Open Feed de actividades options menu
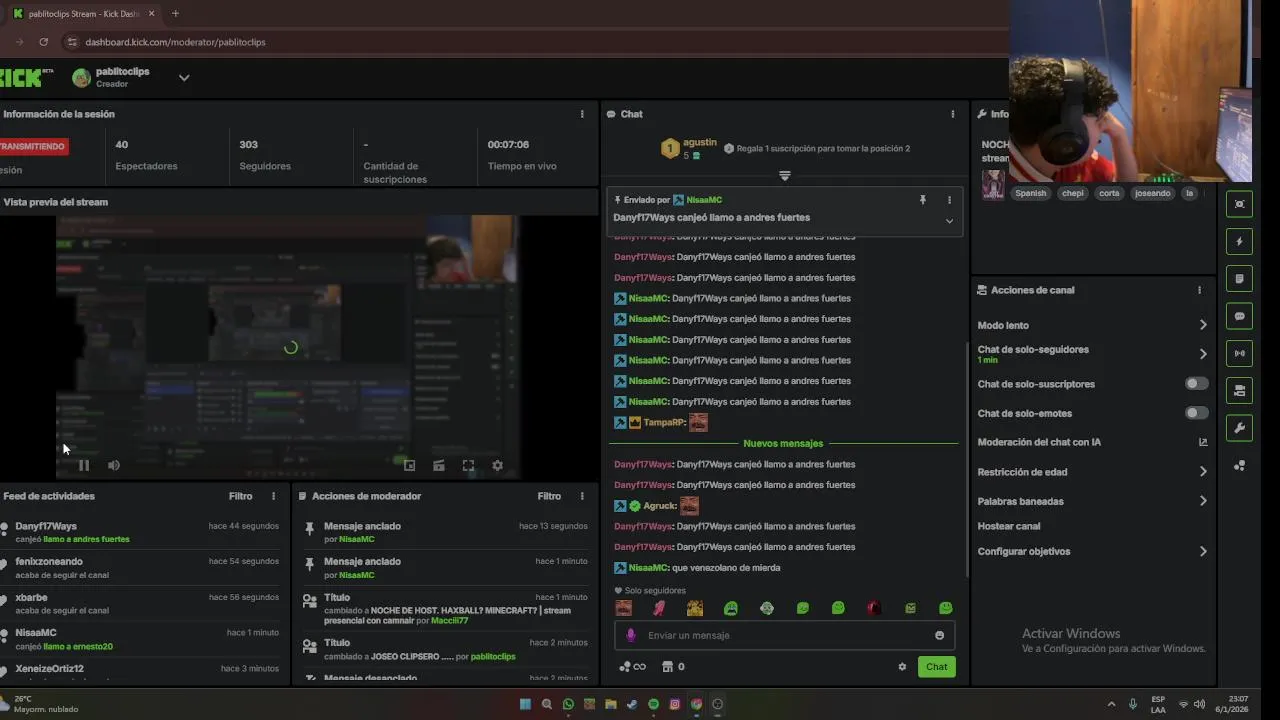Viewport: 1280px width, 720px height. [x=273, y=496]
